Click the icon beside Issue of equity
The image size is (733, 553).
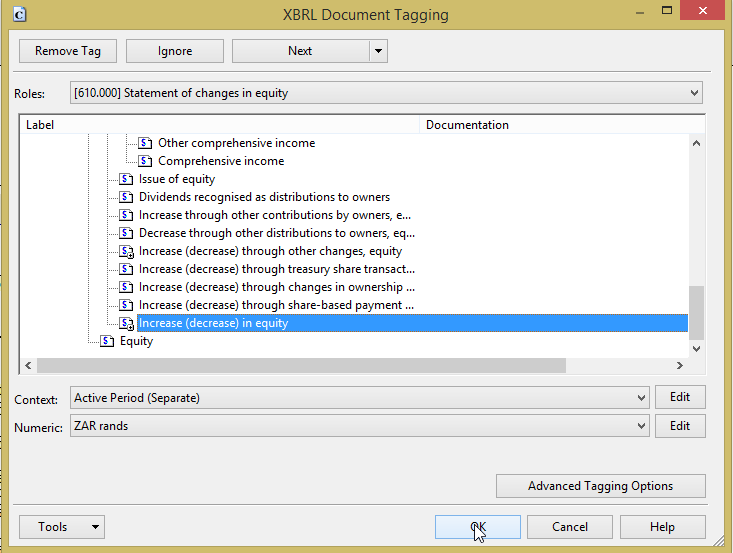pyautogui.click(x=126, y=179)
